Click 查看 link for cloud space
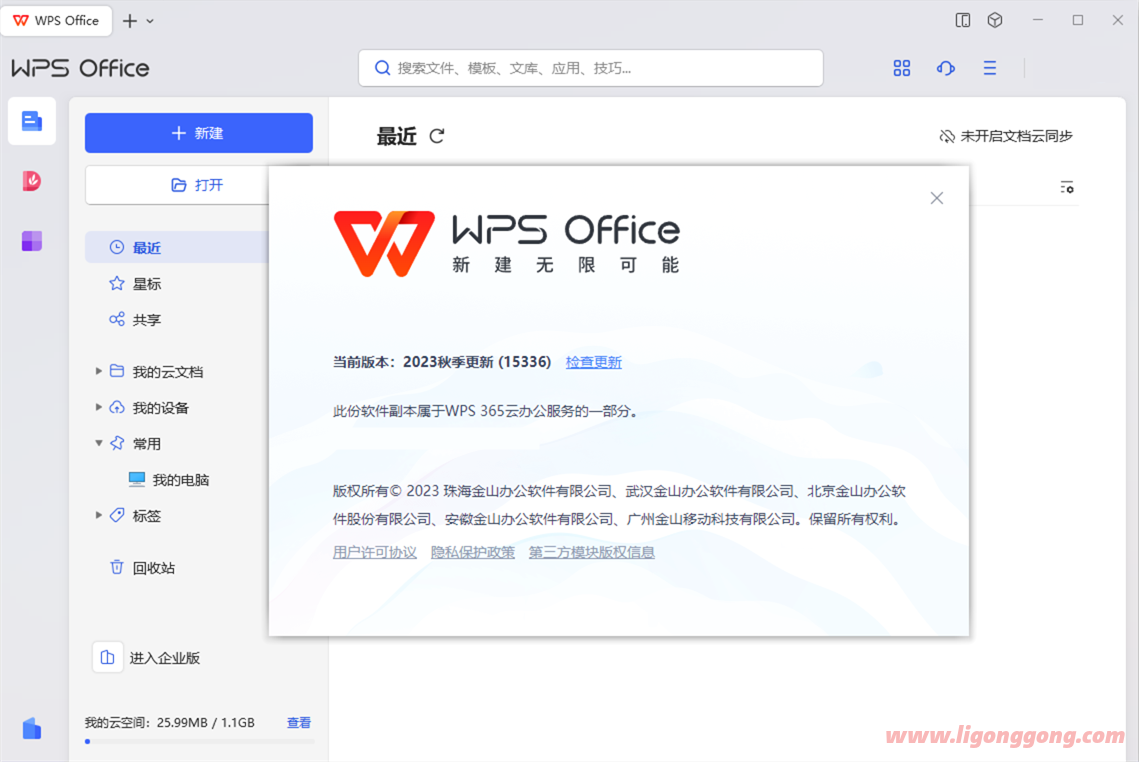 coord(299,723)
